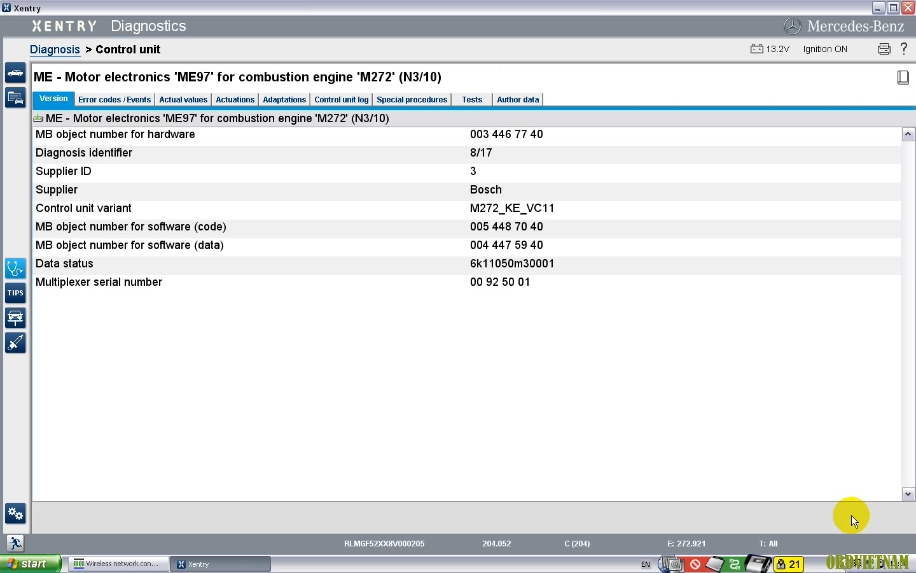Viewport: 916px width, 573px height.
Task: Click Data status value 6k11050m30001
Action: coord(512,264)
